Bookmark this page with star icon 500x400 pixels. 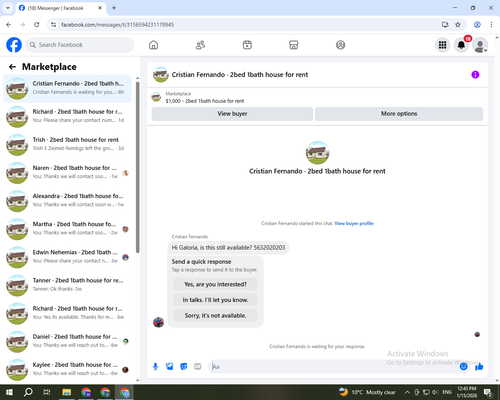tap(458, 25)
